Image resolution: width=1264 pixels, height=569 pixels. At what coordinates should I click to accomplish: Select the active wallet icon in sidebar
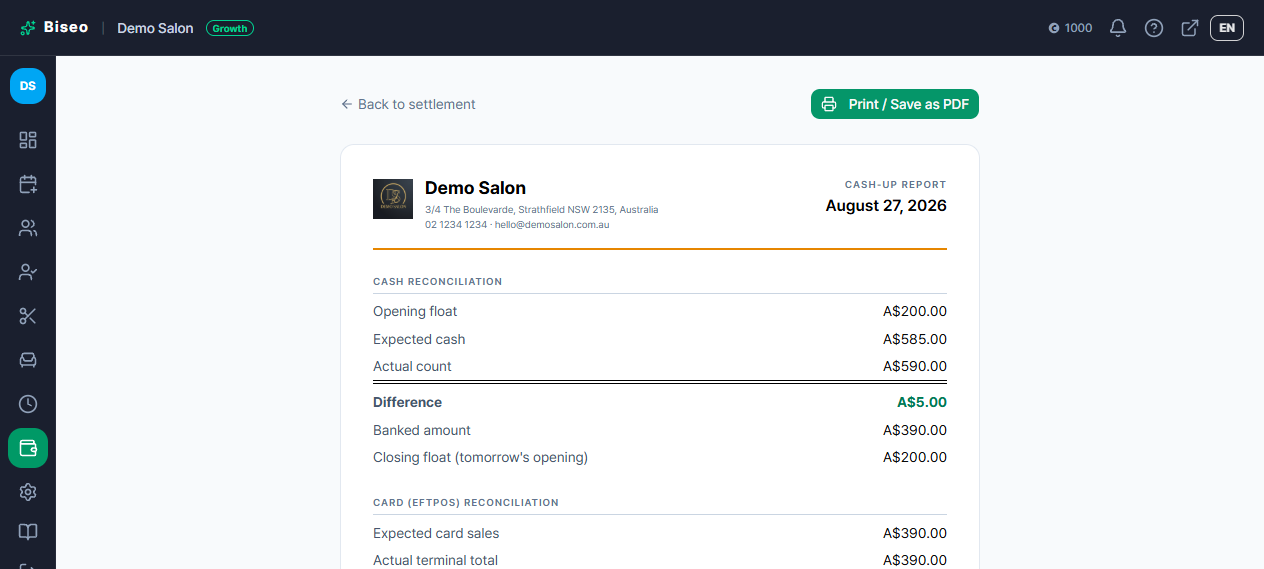(x=28, y=448)
